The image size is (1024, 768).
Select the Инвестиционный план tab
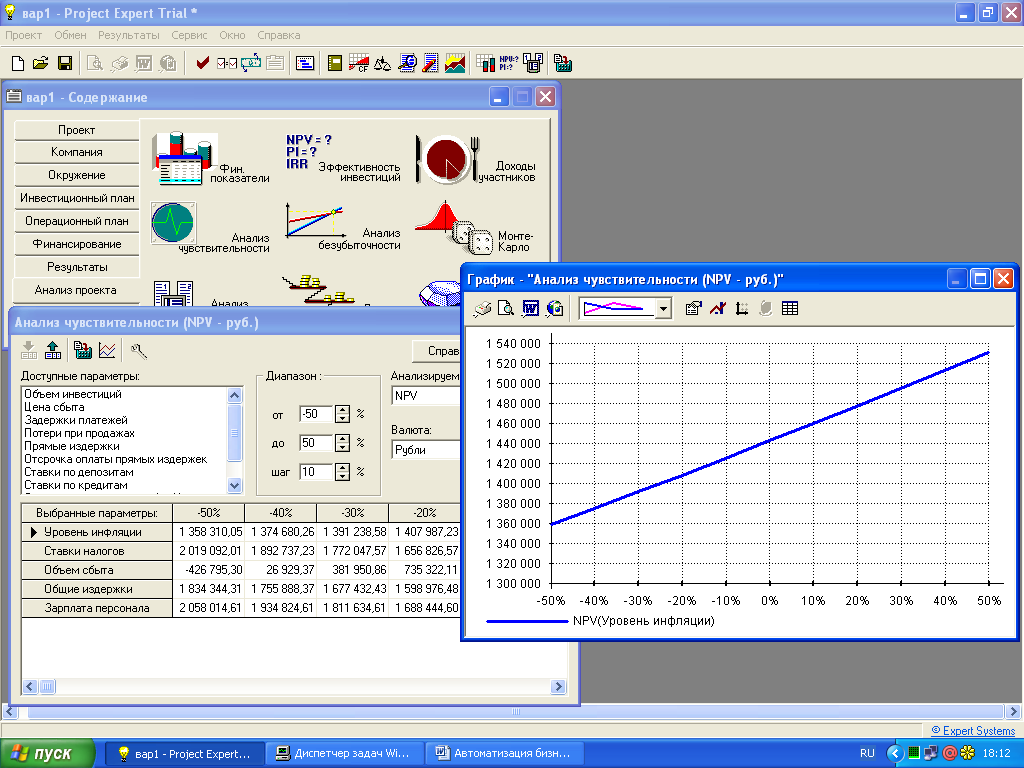pyautogui.click(x=76, y=198)
